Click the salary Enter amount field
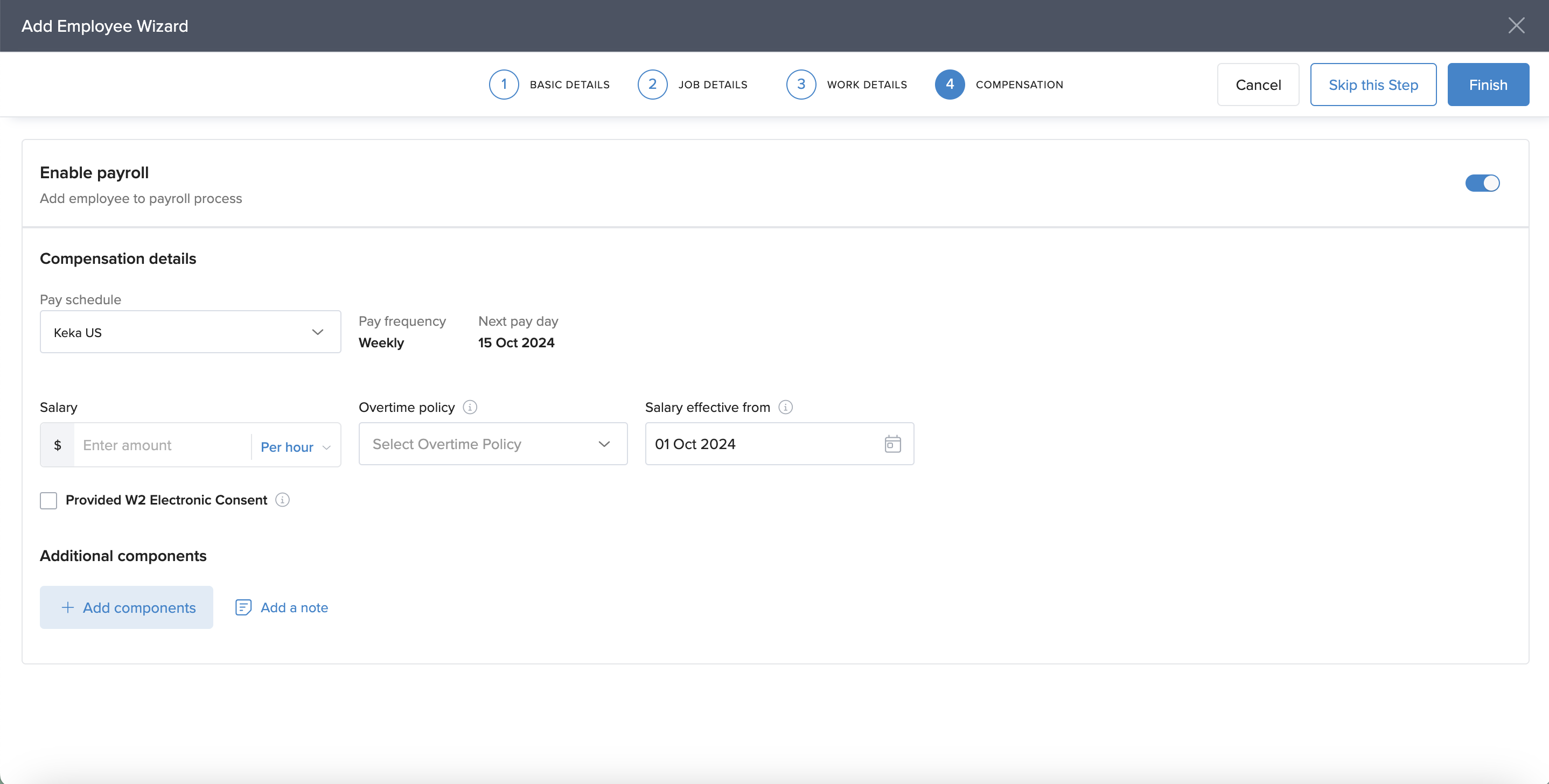The height and width of the screenshot is (784, 1549). 161,445
